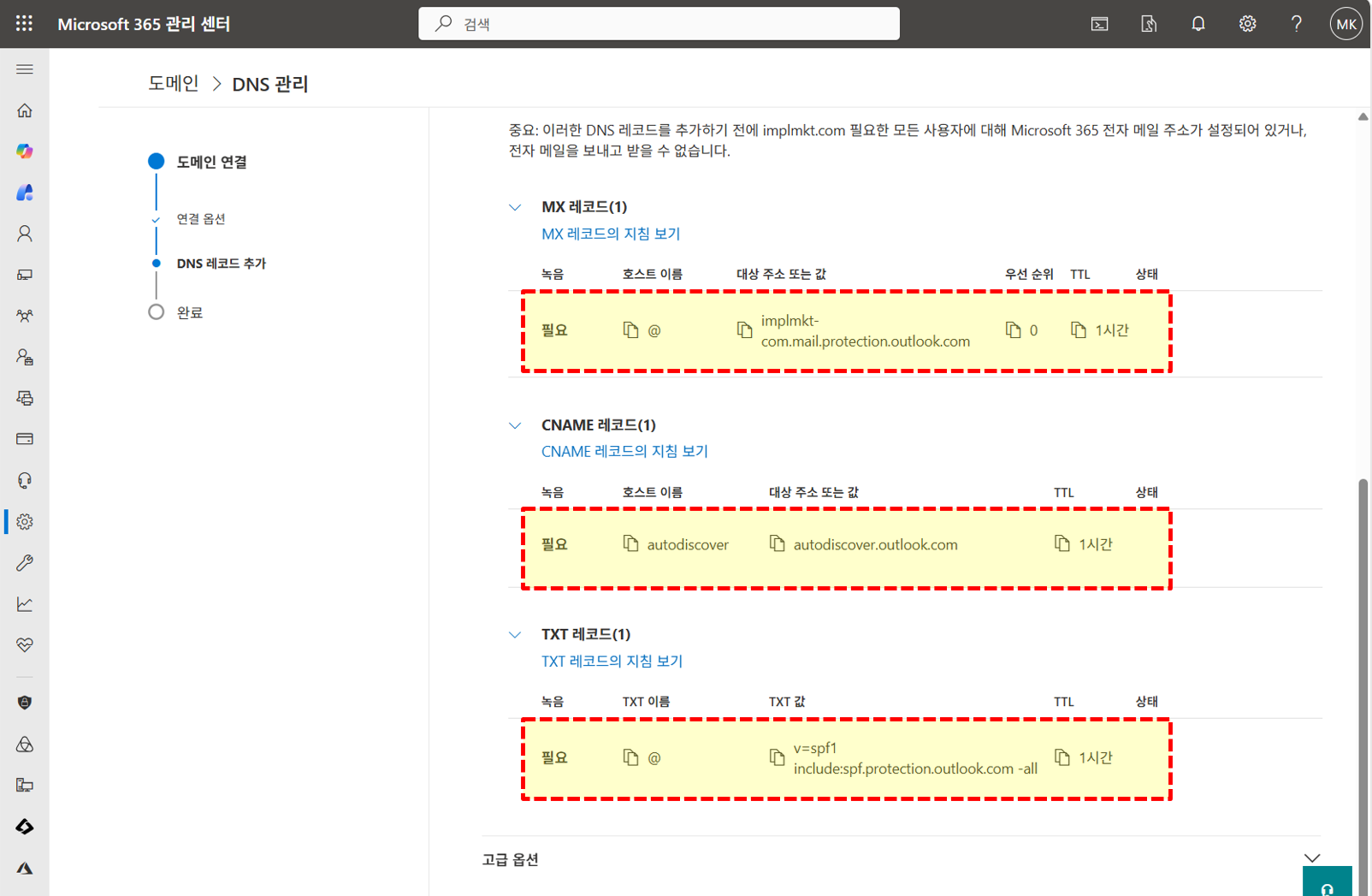
Task: Copy the MX record target address value
Action: click(x=744, y=330)
